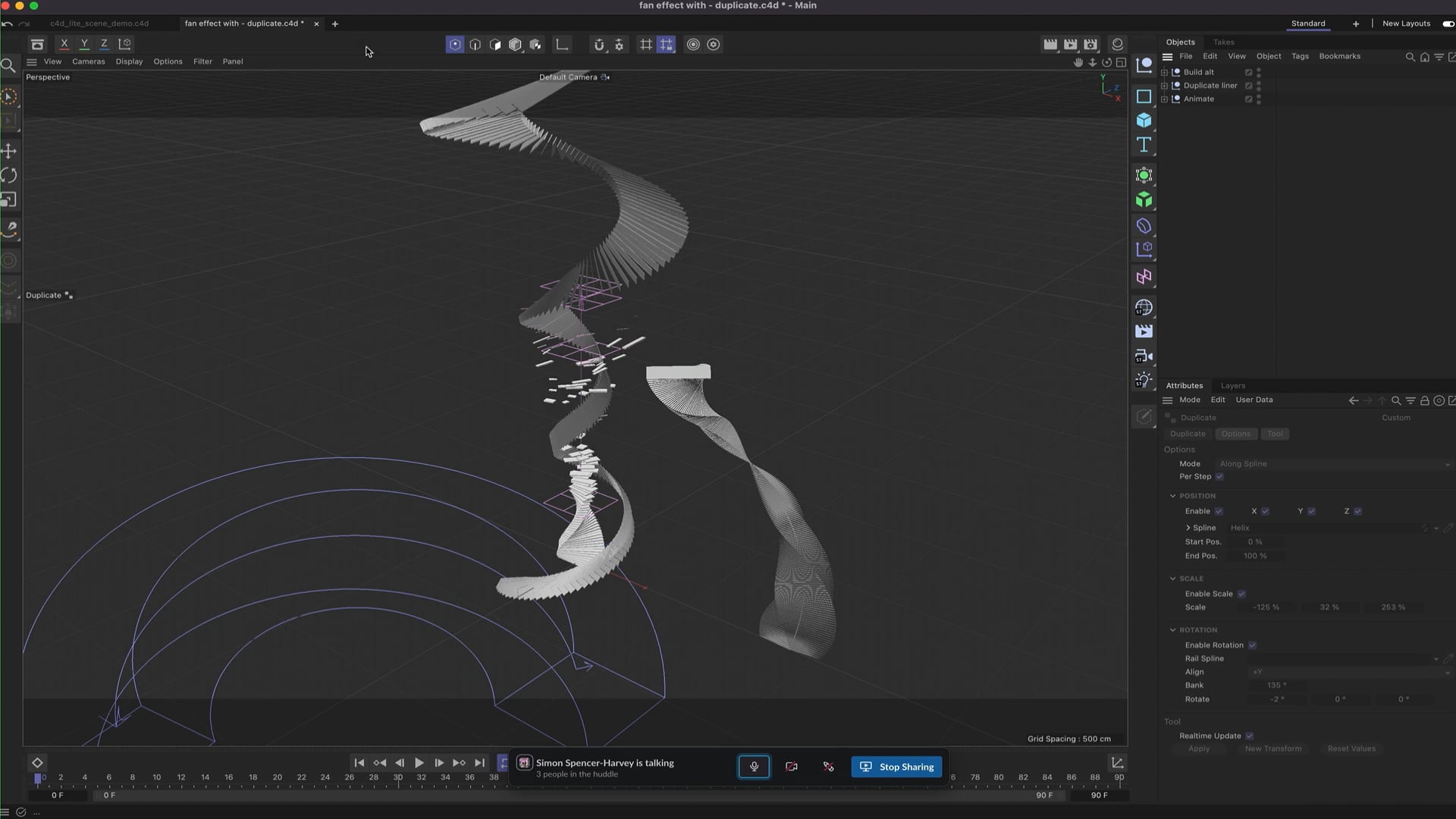The width and height of the screenshot is (1456, 819).
Task: Open the Cameras menu in the viewport
Action: click(x=88, y=61)
